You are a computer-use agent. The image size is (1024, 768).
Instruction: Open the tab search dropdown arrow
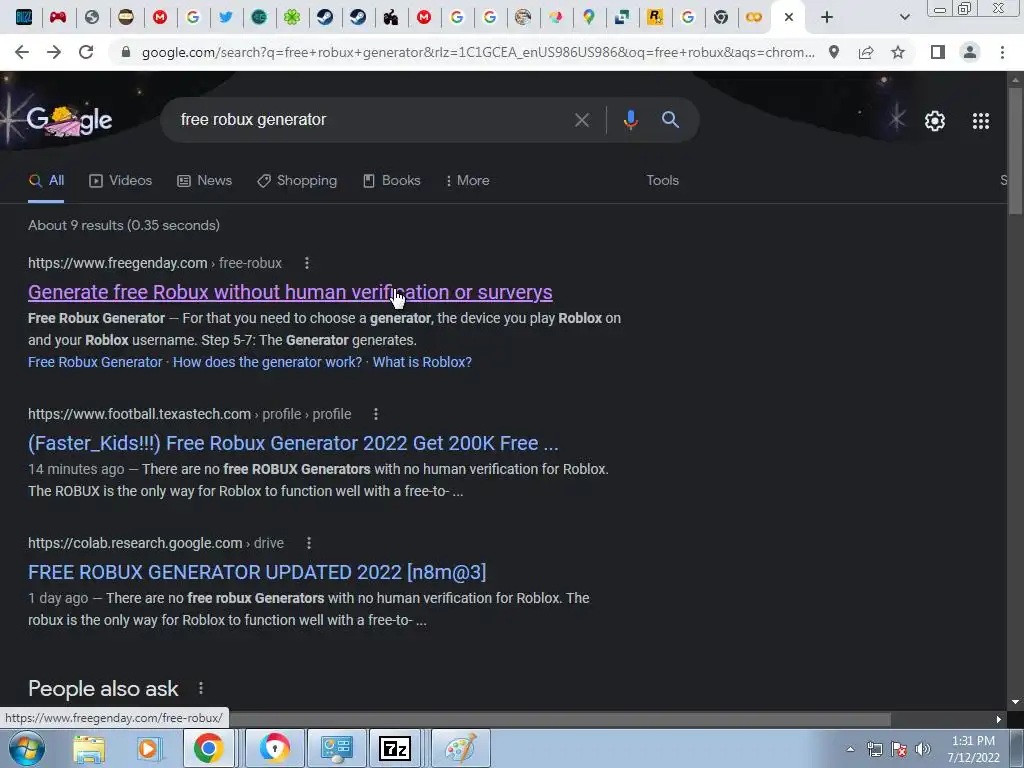[904, 17]
